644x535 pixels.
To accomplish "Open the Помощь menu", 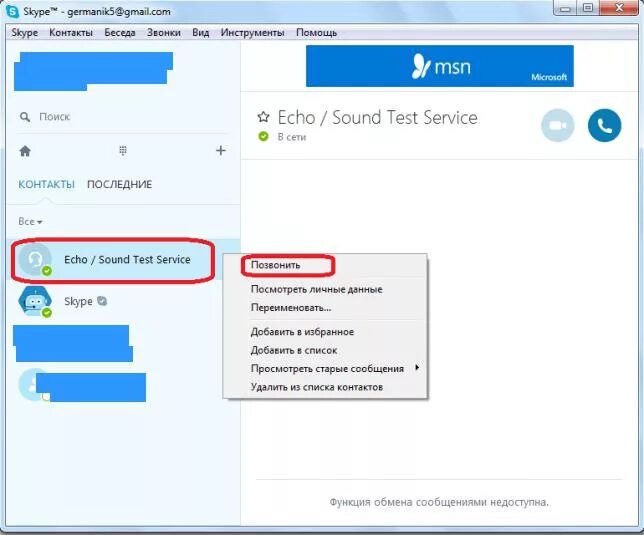I will [316, 32].
